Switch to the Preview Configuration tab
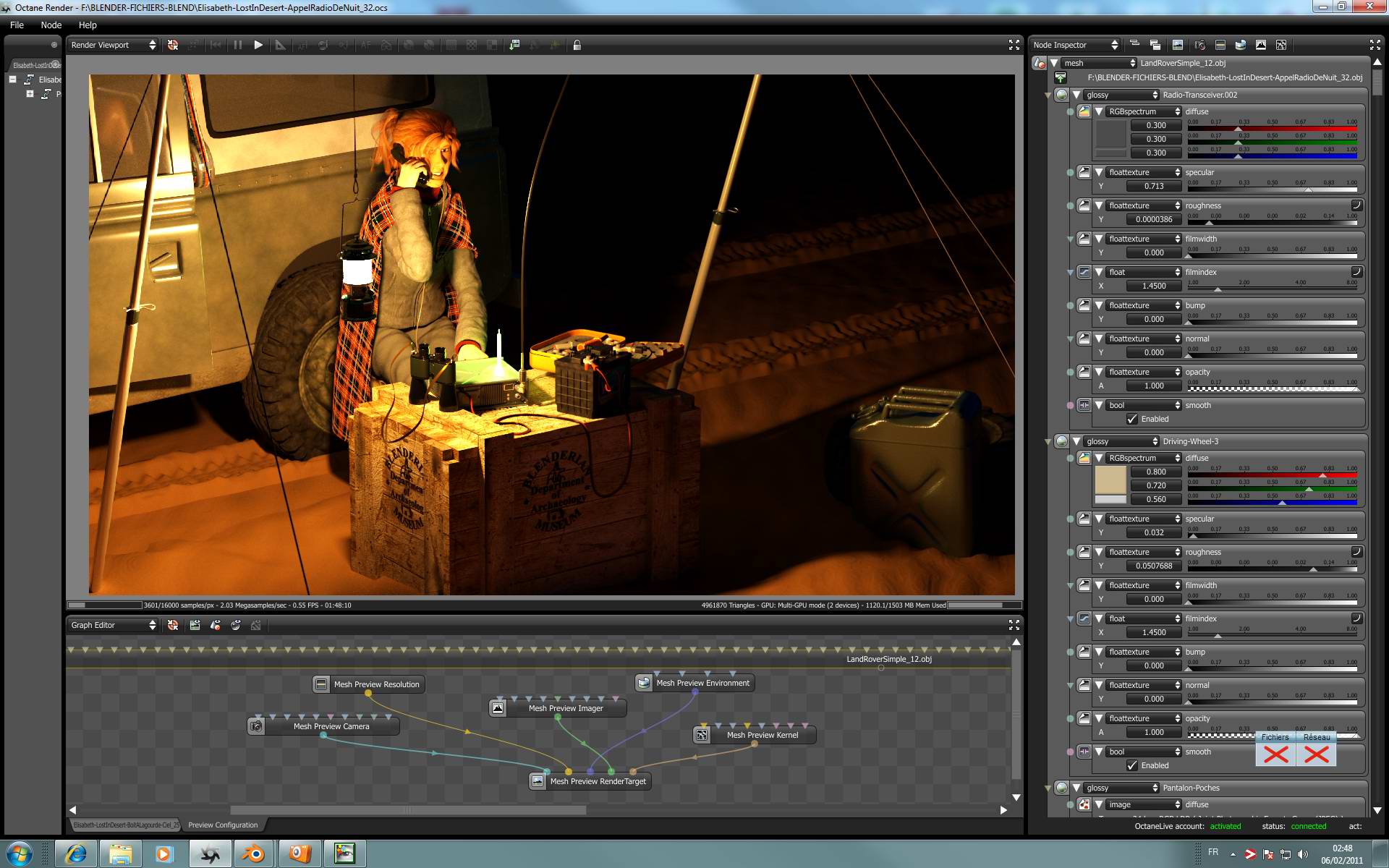Viewport: 1389px width, 868px height. click(222, 825)
